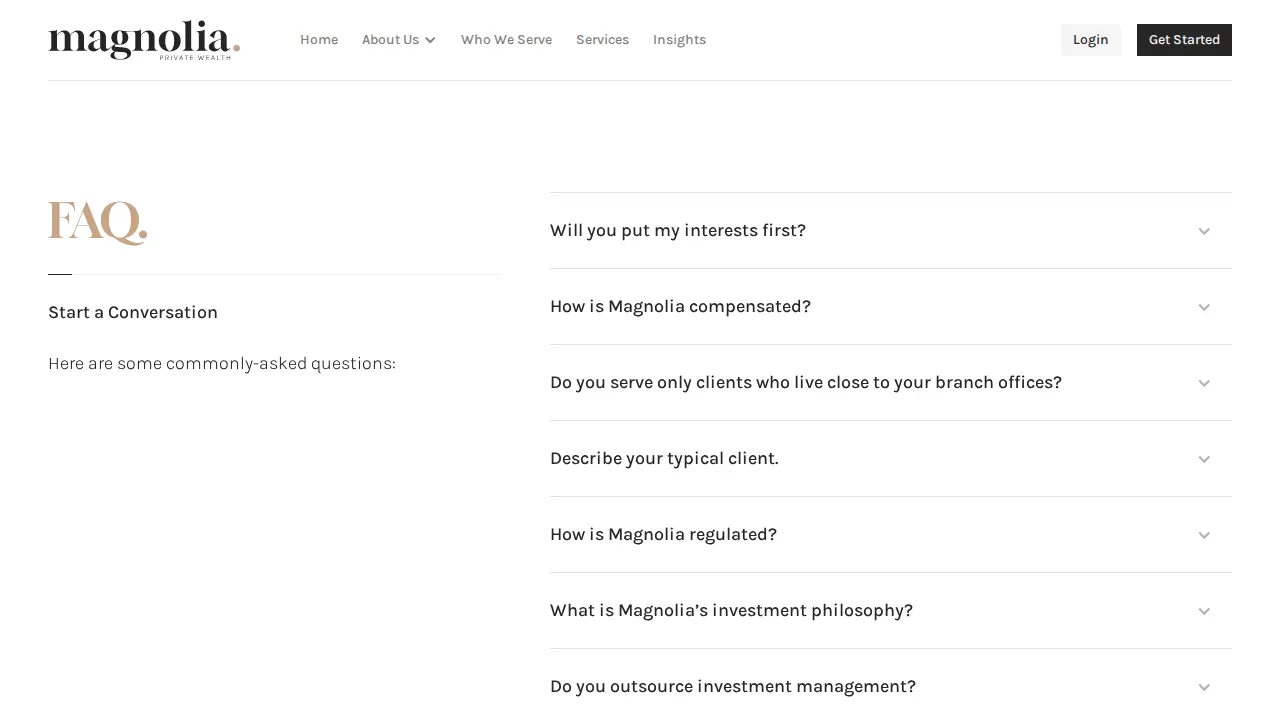Select "How is Magnolia regulated?" question text
The image size is (1280, 720).
[x=663, y=535]
